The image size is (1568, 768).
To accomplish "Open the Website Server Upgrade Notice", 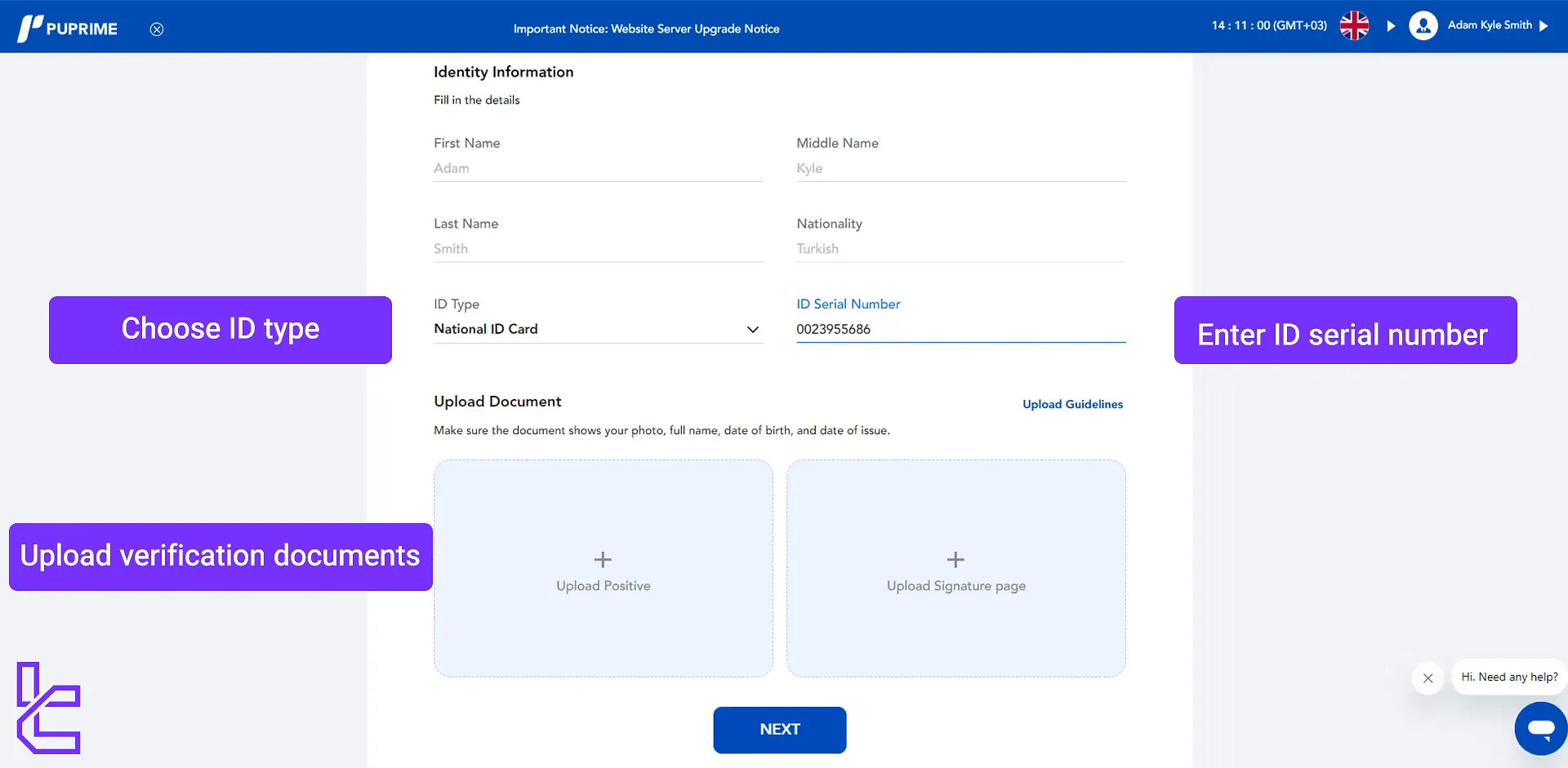I will [x=646, y=29].
